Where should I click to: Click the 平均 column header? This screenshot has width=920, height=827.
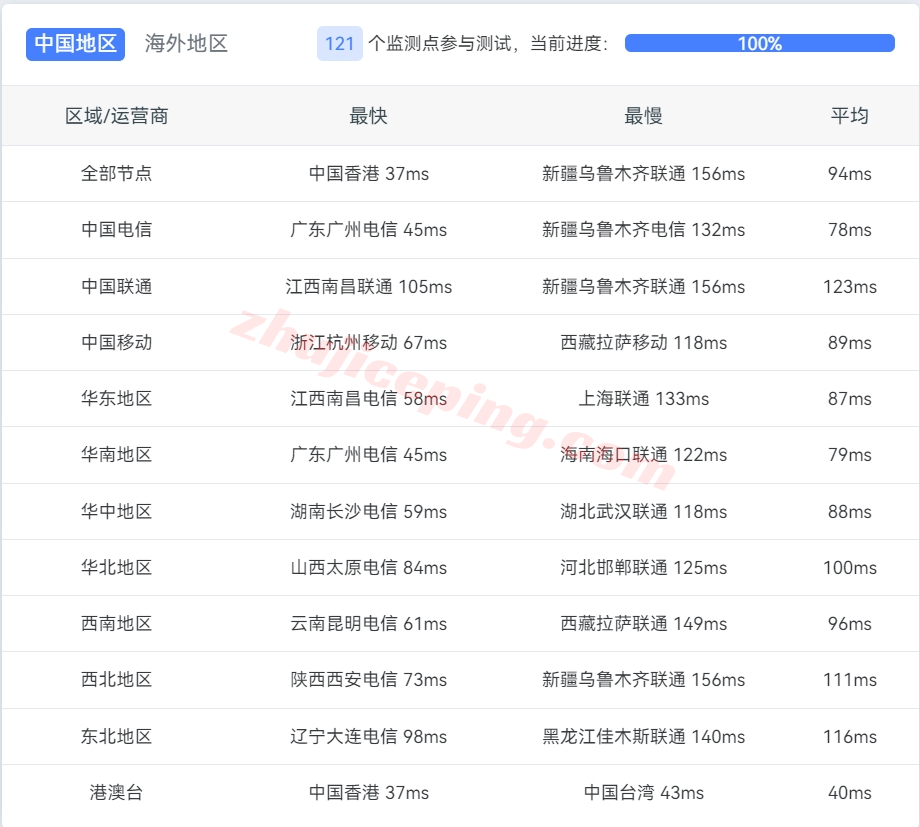(850, 116)
